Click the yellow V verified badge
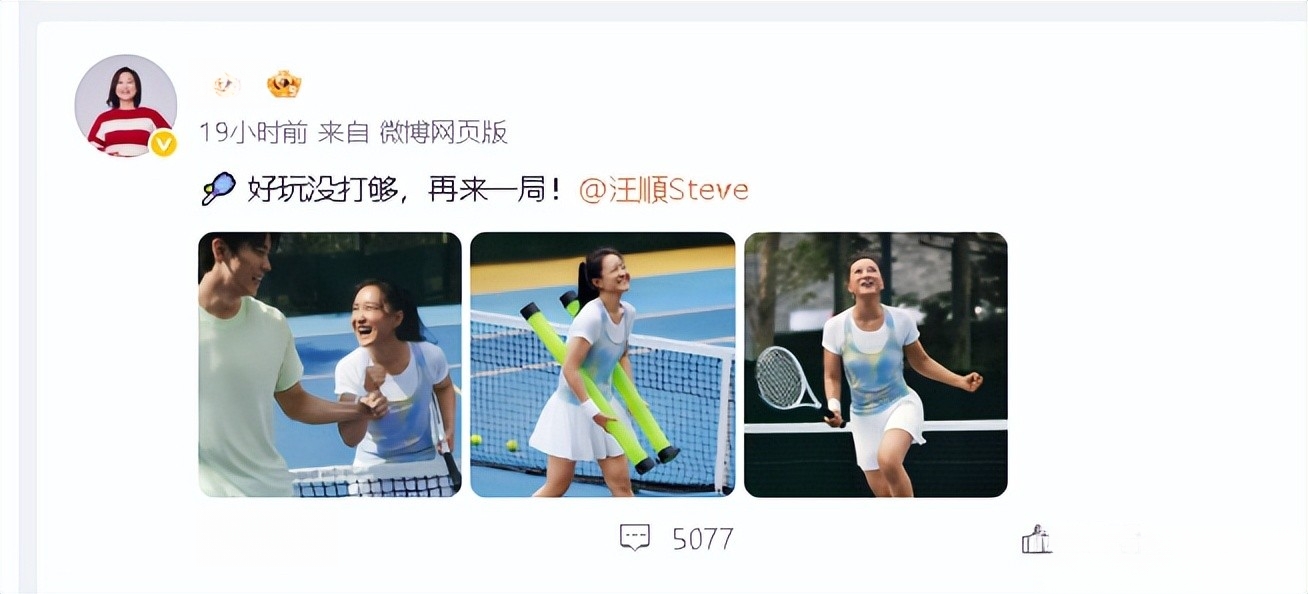Viewport: 1308px width, 594px height. 163,144
